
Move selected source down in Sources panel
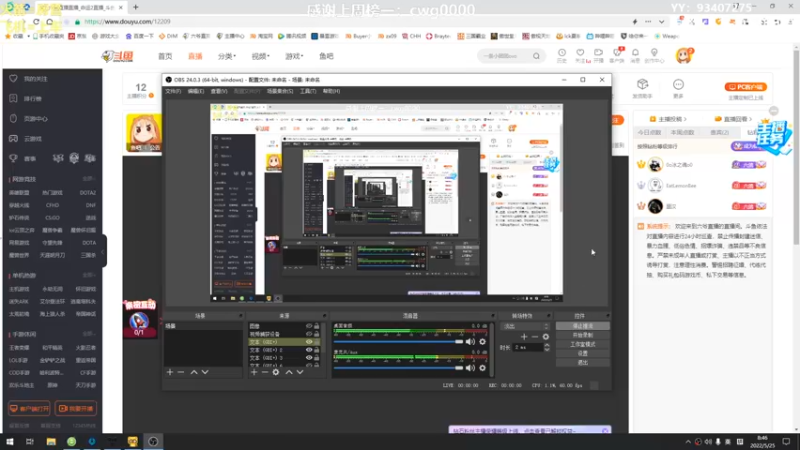pyautogui.click(x=300, y=372)
